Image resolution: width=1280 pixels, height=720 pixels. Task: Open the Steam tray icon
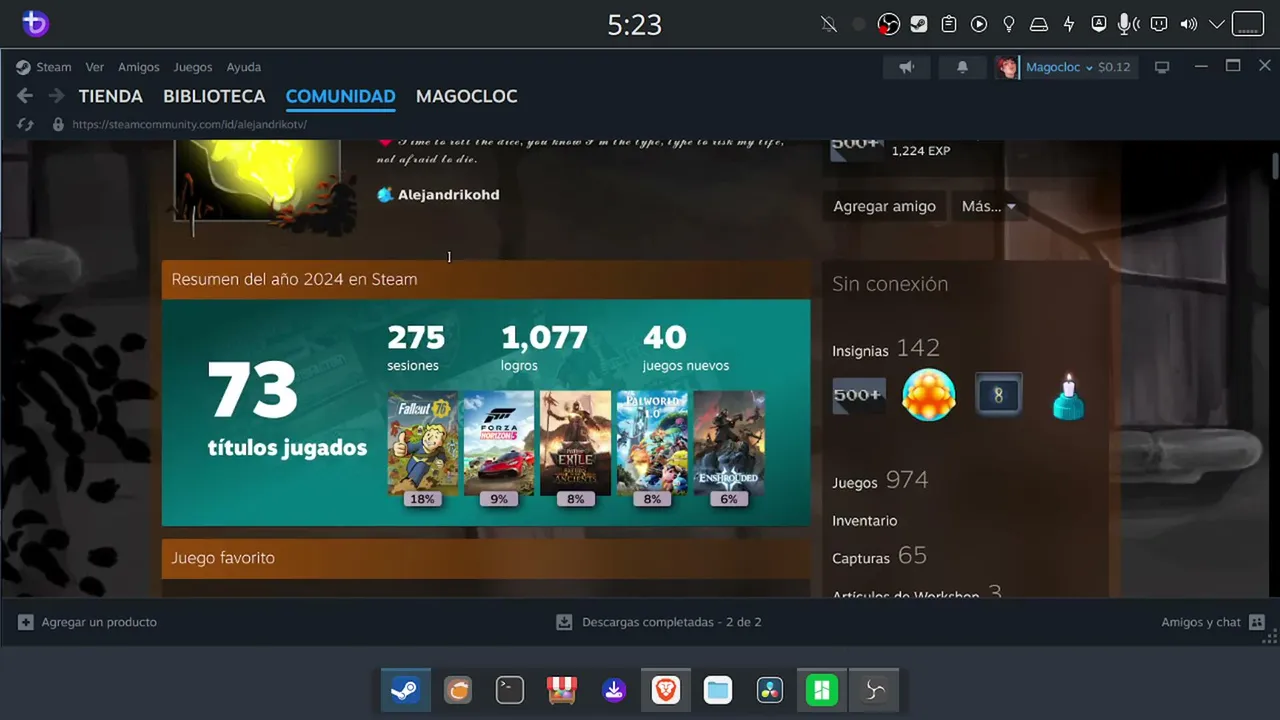[x=918, y=24]
